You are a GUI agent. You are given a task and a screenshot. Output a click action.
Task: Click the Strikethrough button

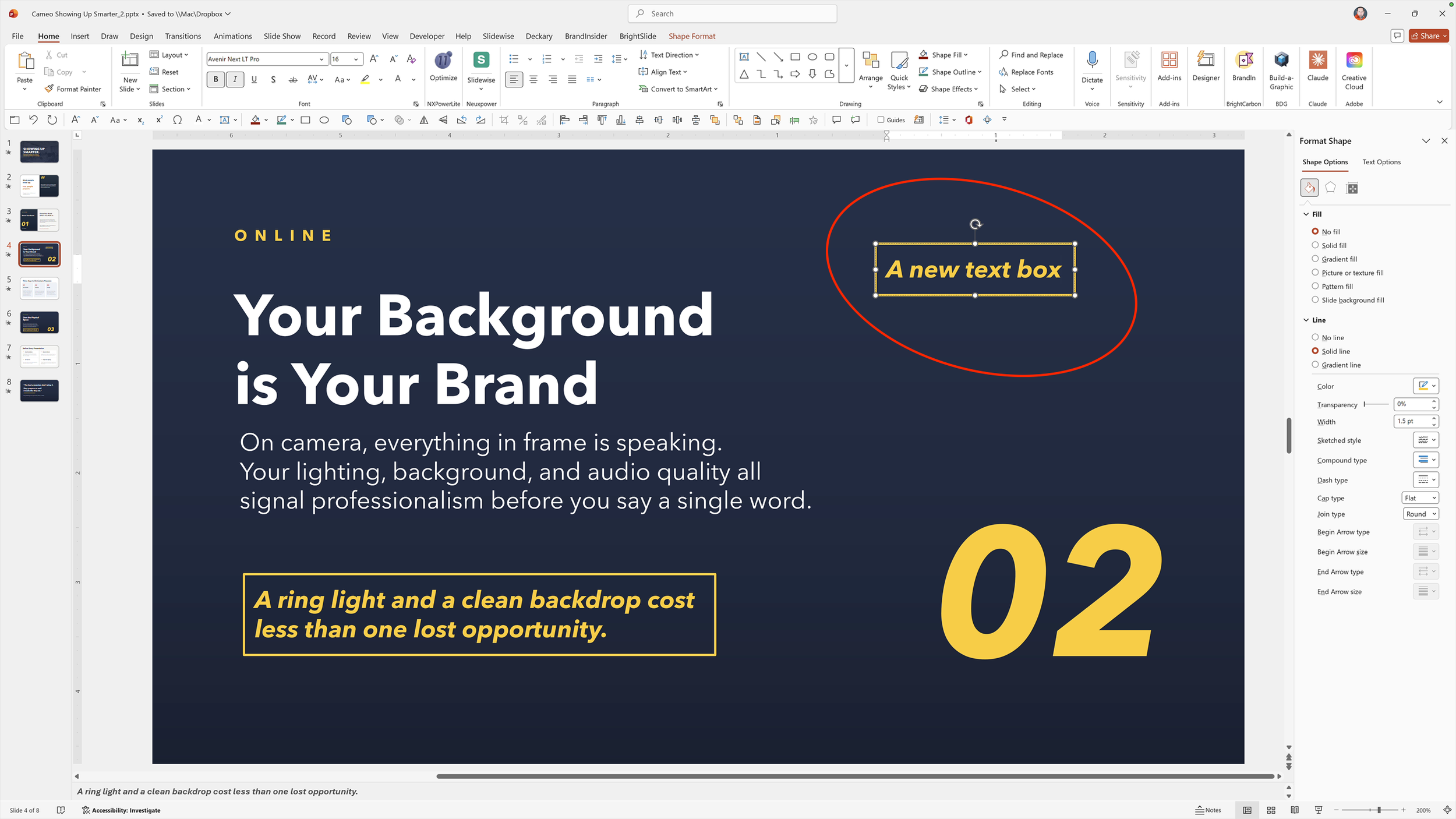(x=293, y=79)
